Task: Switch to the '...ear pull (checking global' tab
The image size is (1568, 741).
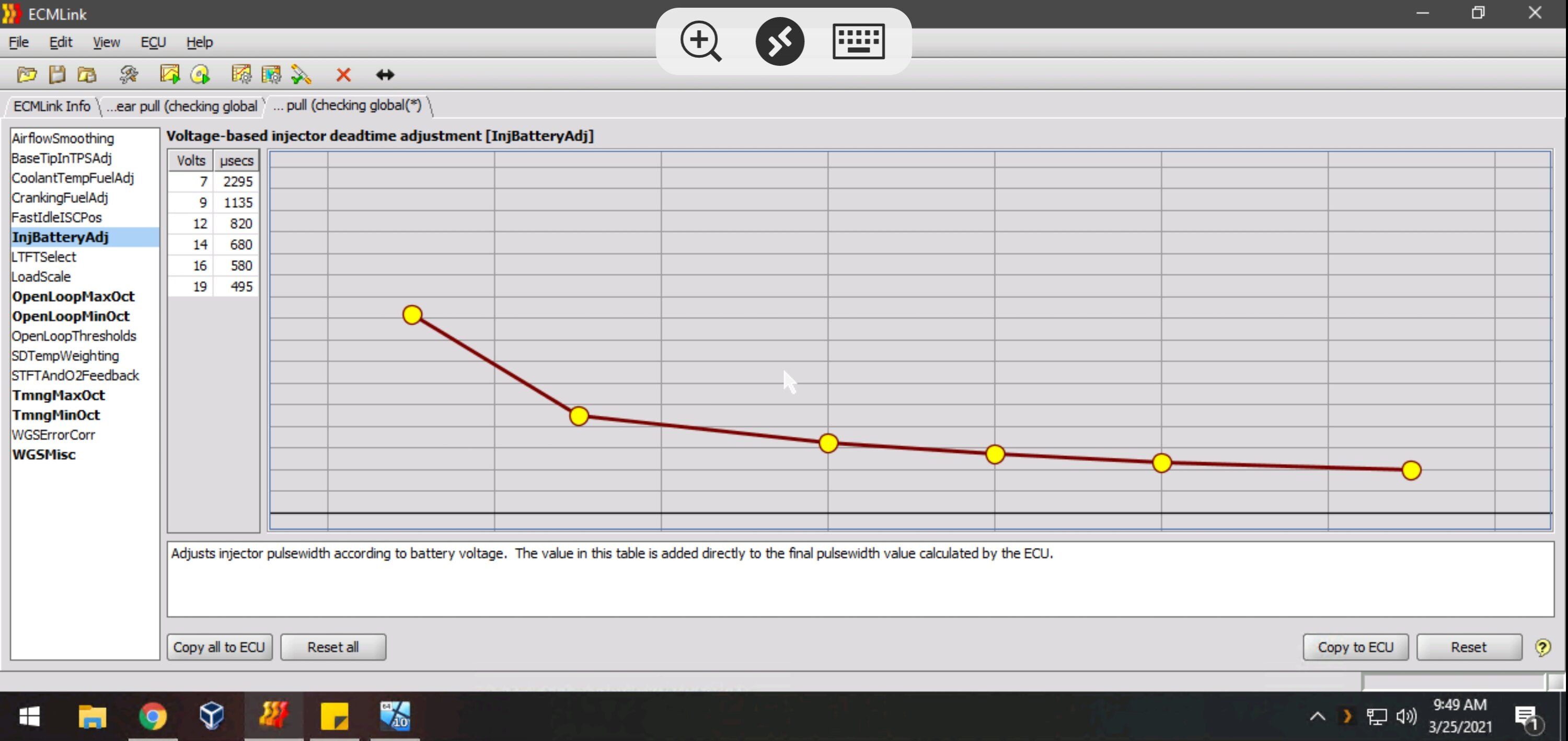Action: pyautogui.click(x=181, y=106)
